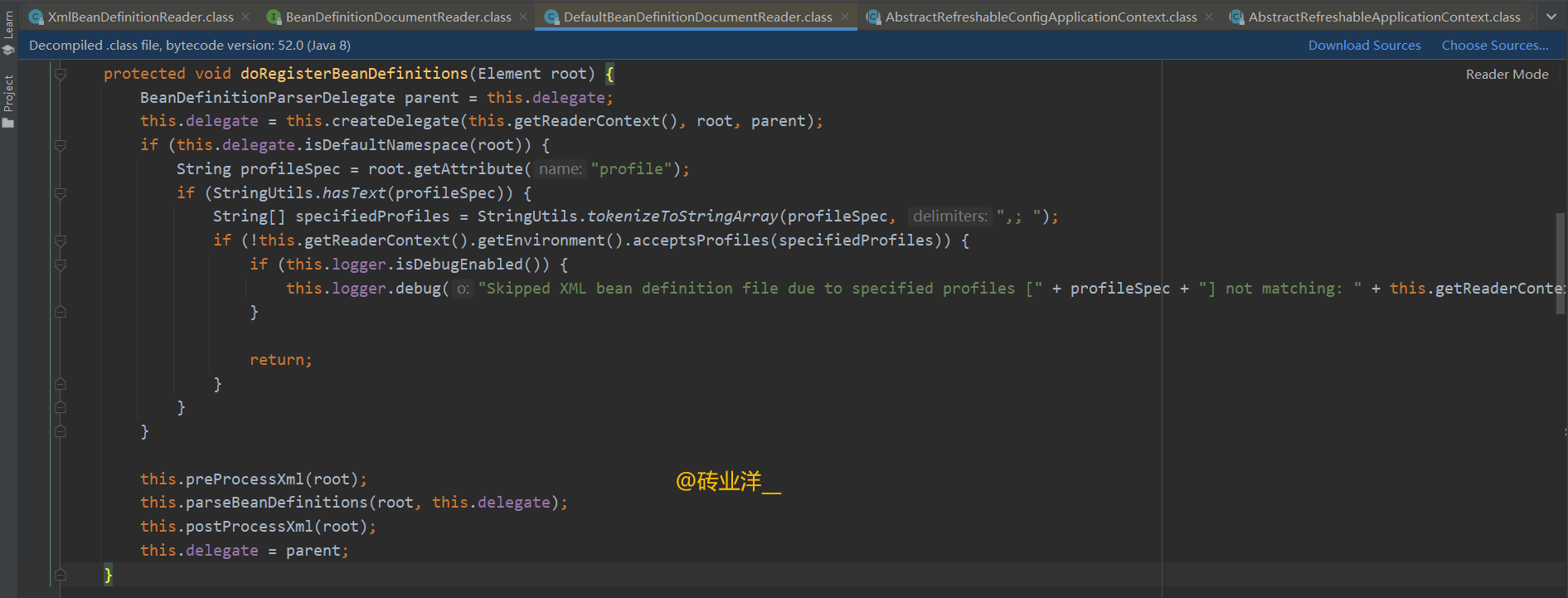Click the Download Sources link
This screenshot has height=598, width=1568.
[1364, 46]
